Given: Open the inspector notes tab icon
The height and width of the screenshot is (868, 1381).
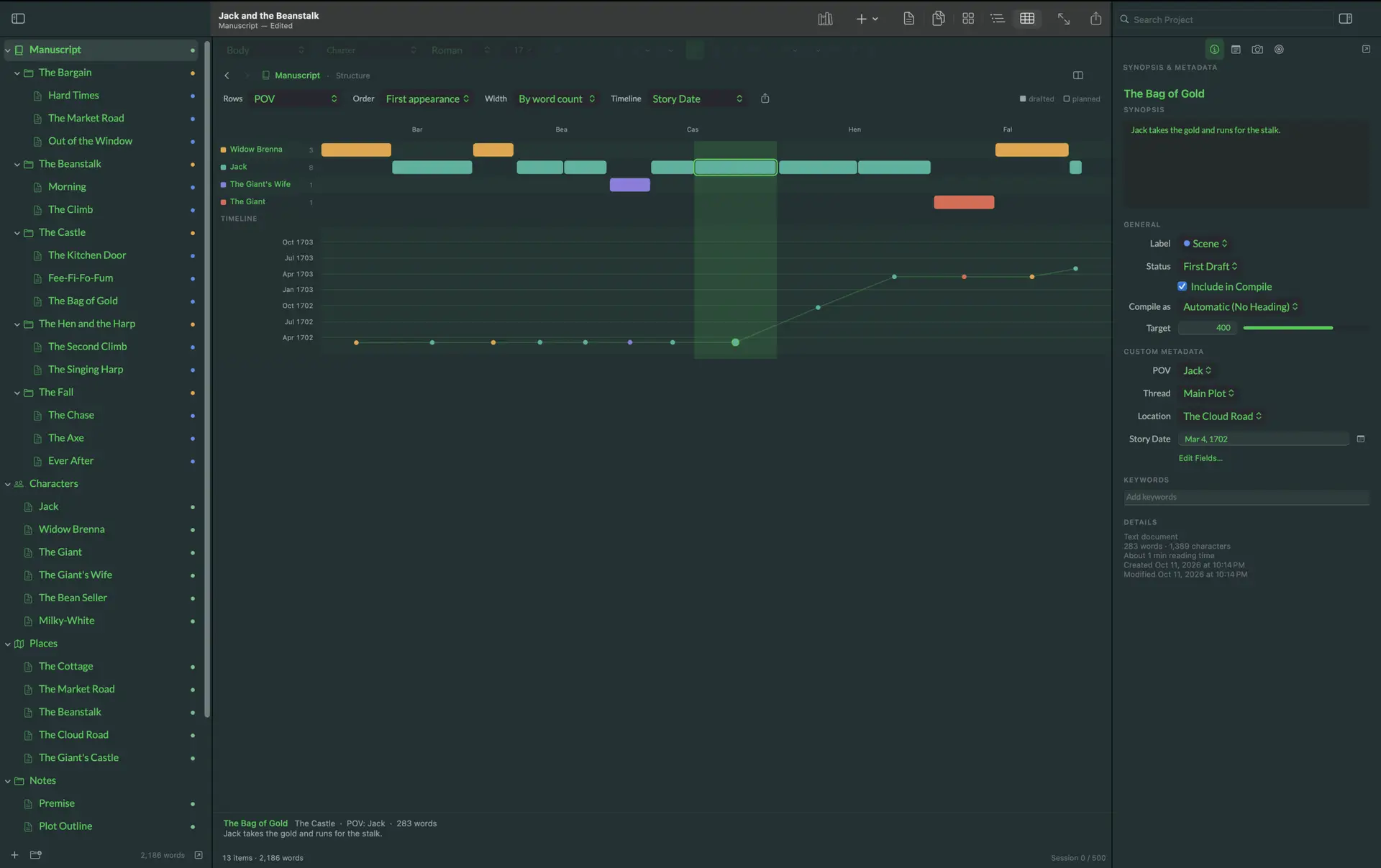Looking at the screenshot, I should (1236, 50).
